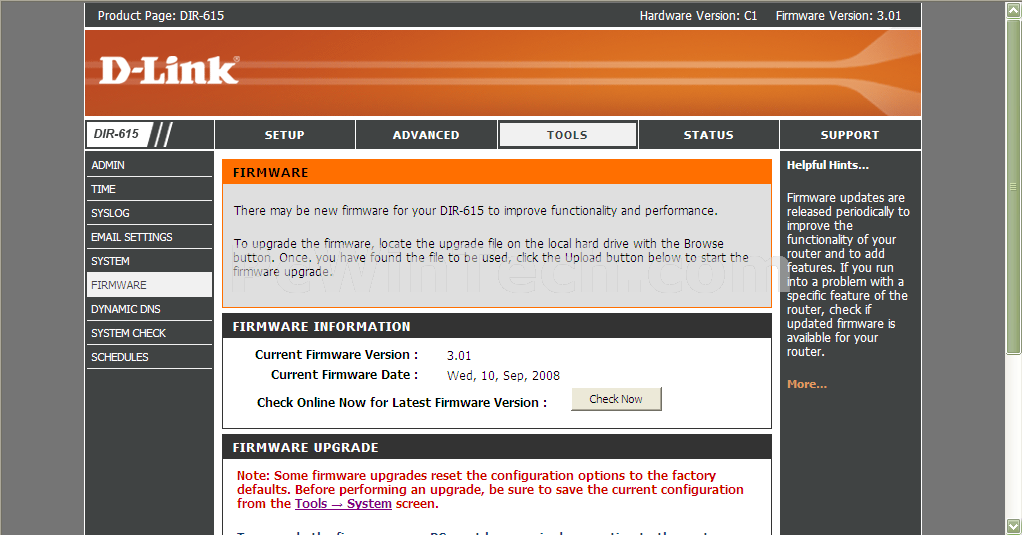Open SYSLOG from the sidebar
The height and width of the screenshot is (535, 1022).
pos(149,213)
